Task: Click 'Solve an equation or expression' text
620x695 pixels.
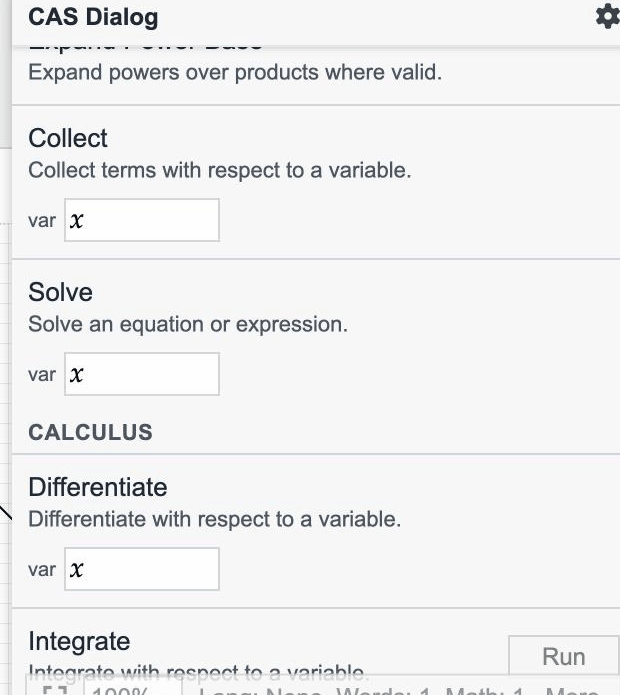Action: click(188, 324)
